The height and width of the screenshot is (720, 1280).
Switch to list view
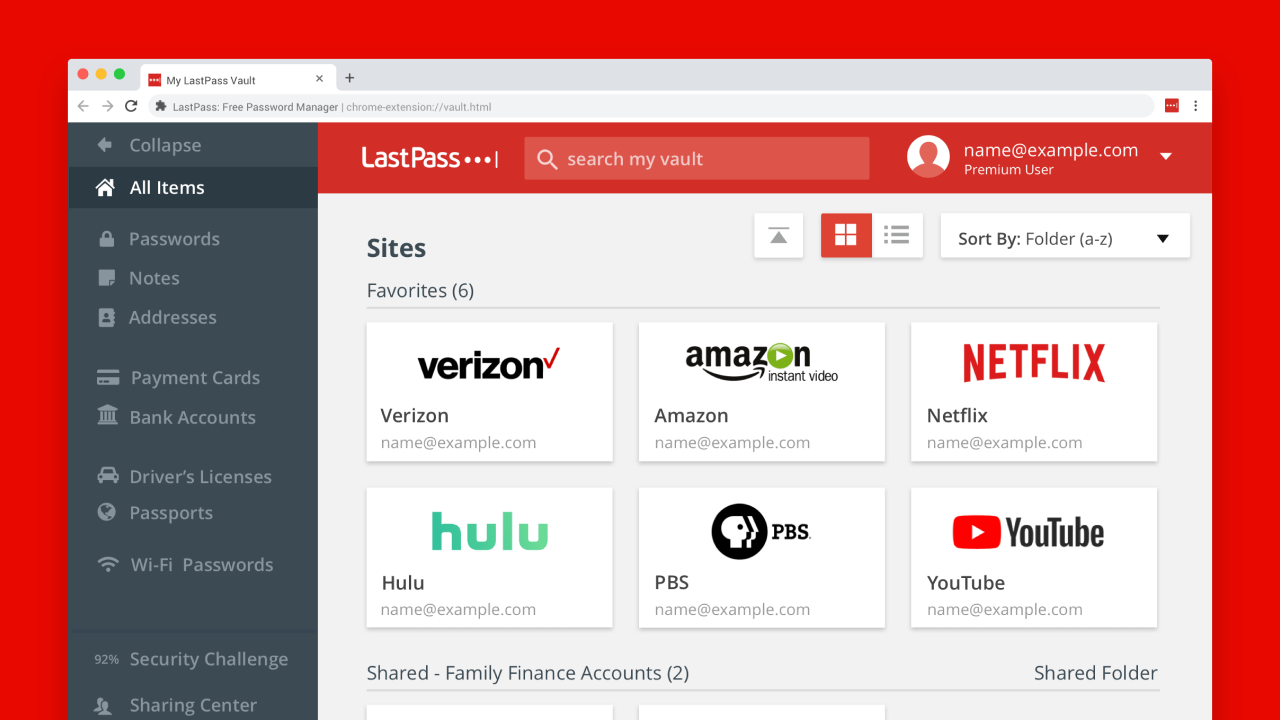(x=897, y=236)
